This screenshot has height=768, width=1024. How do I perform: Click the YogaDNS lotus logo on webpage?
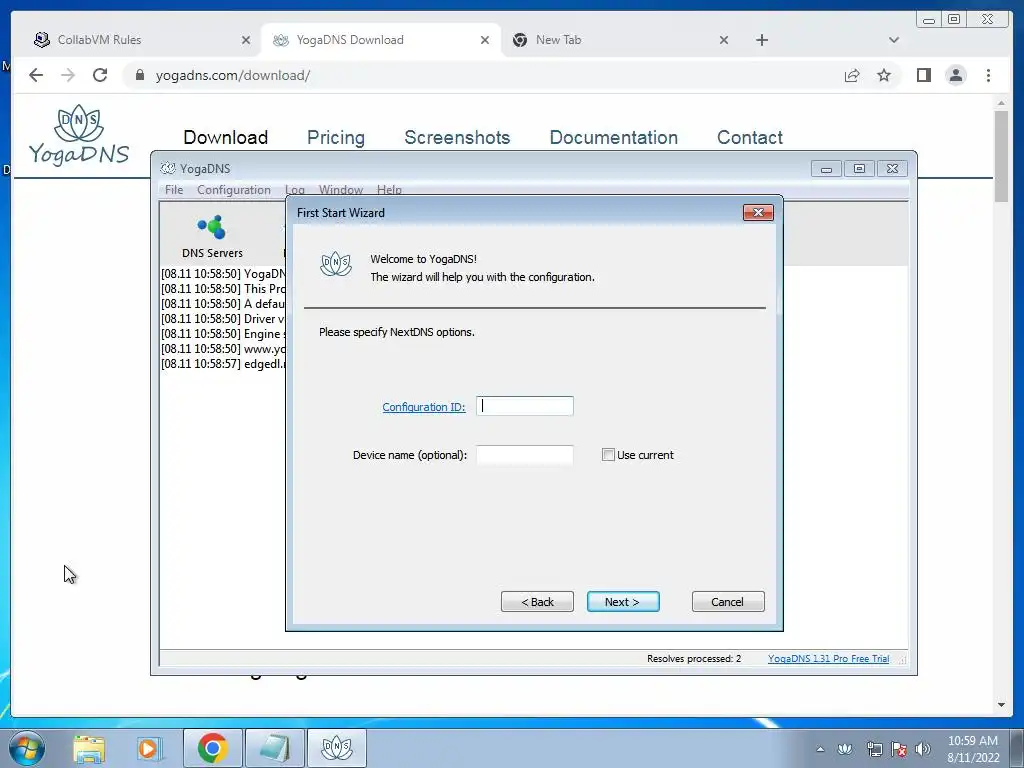79,135
